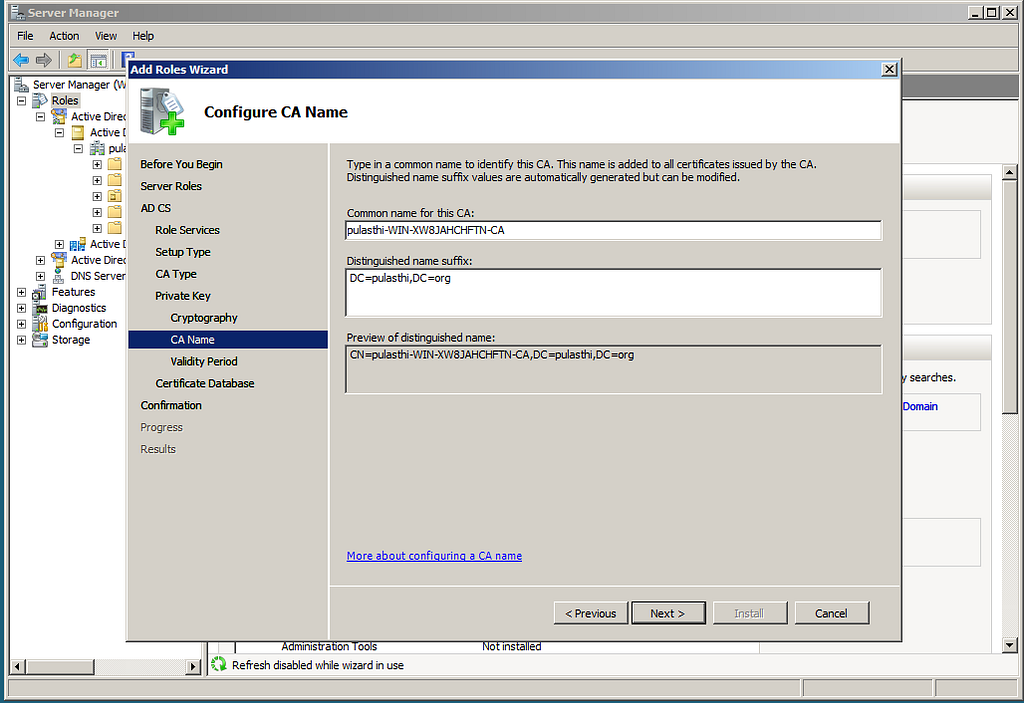Select the Diagnostics node icon
Viewport: 1024px width, 703px height.
tap(40, 308)
